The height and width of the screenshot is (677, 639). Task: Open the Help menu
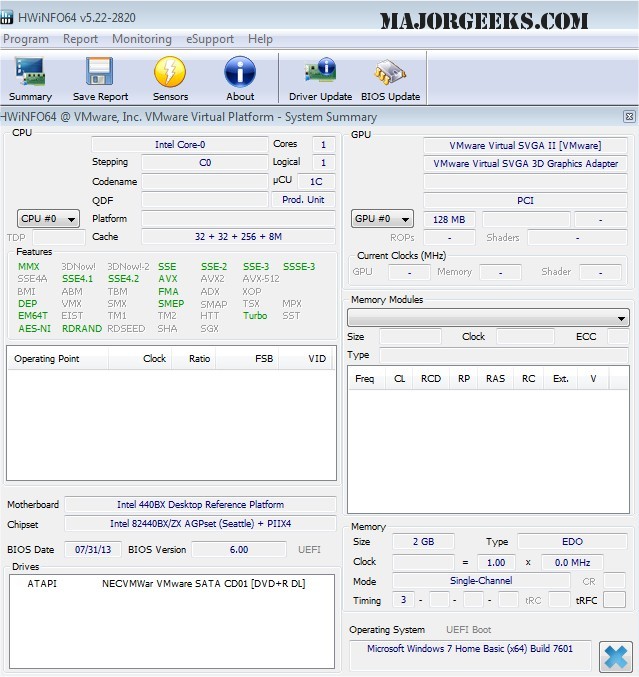point(260,39)
